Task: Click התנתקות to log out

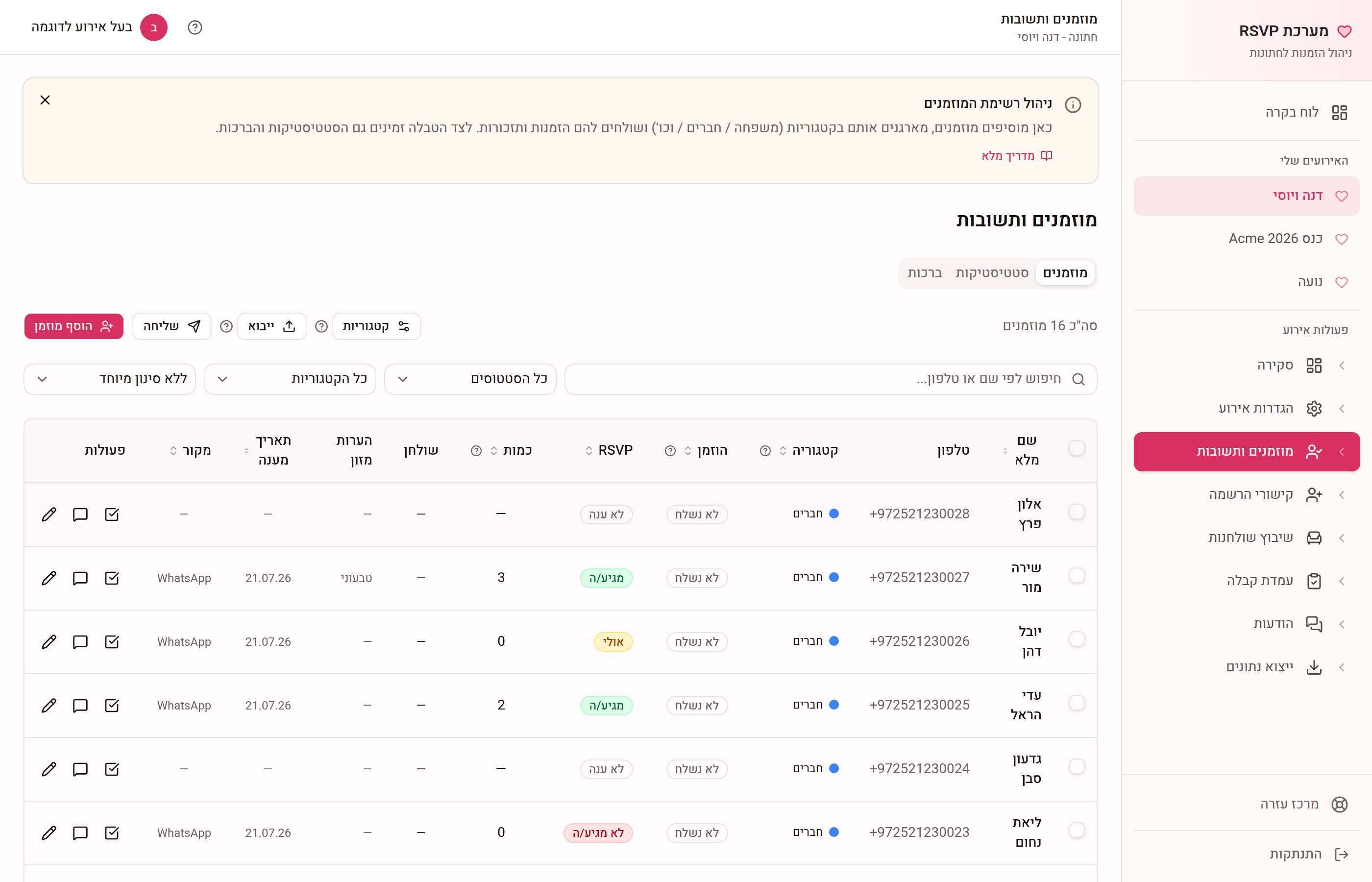Action: [1247, 854]
